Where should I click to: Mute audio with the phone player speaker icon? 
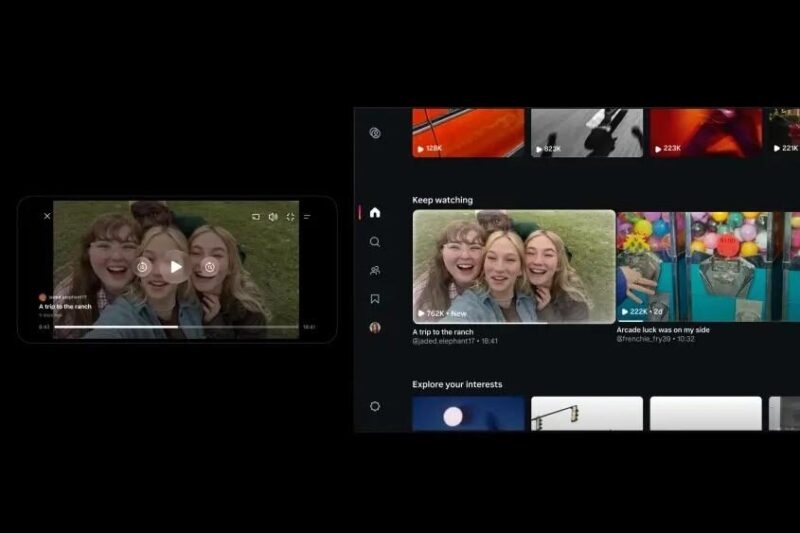[273, 217]
